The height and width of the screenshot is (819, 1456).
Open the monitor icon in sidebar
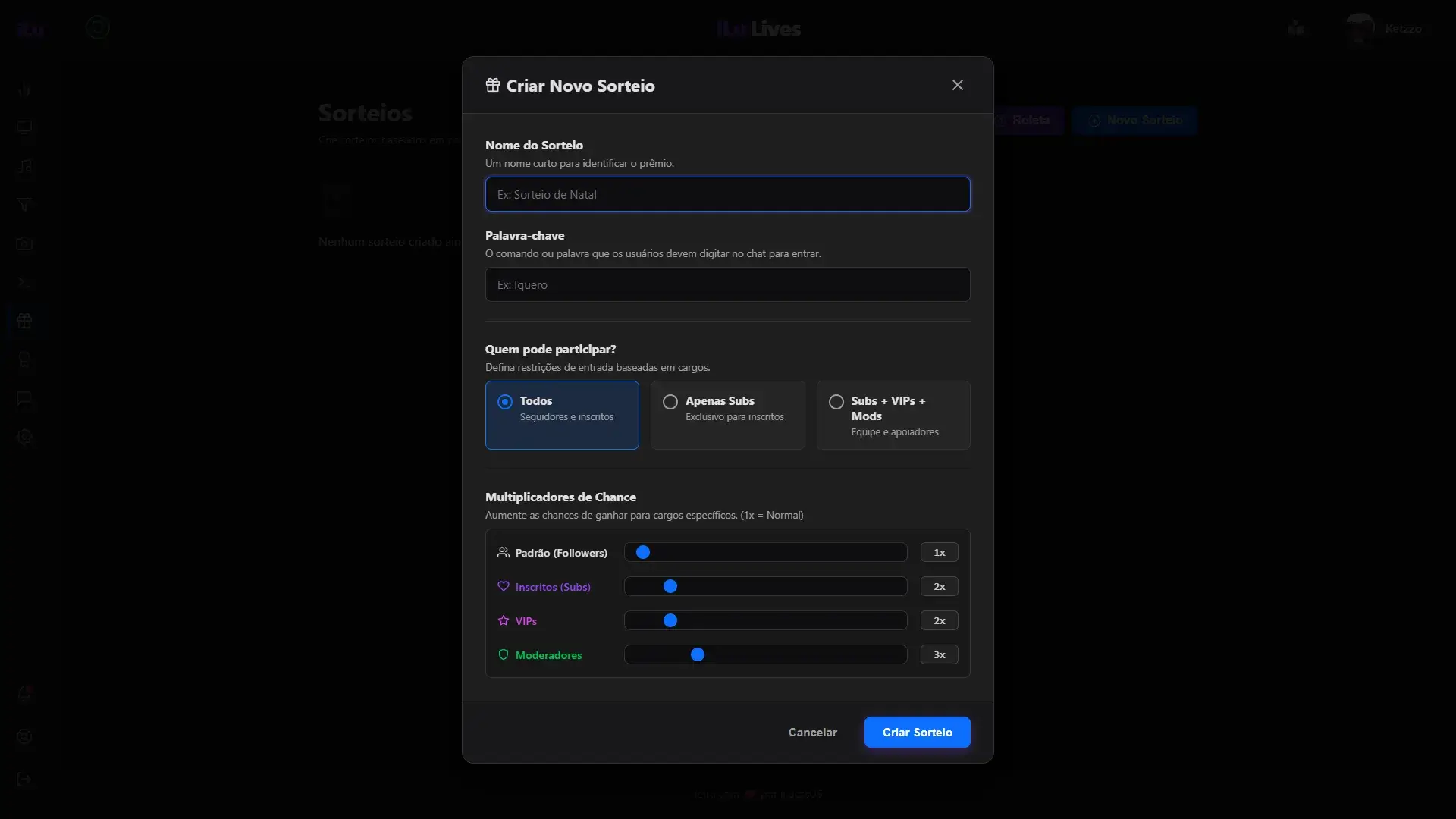[24, 127]
